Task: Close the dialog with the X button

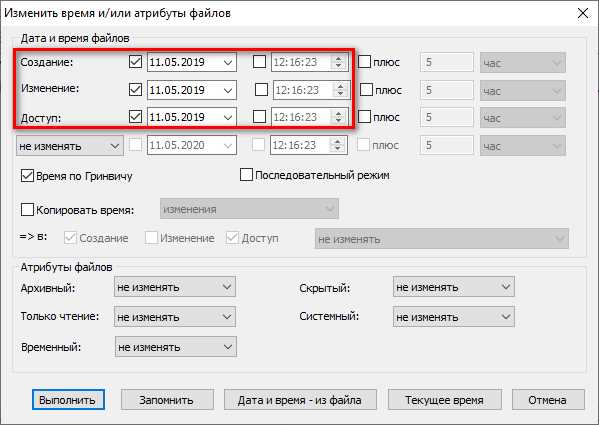Action: click(x=583, y=13)
